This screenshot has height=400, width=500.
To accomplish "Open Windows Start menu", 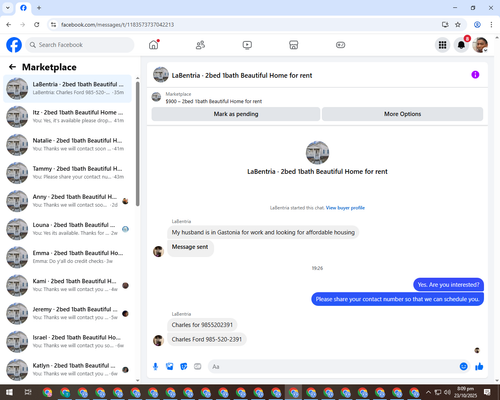I will pos(9,392).
